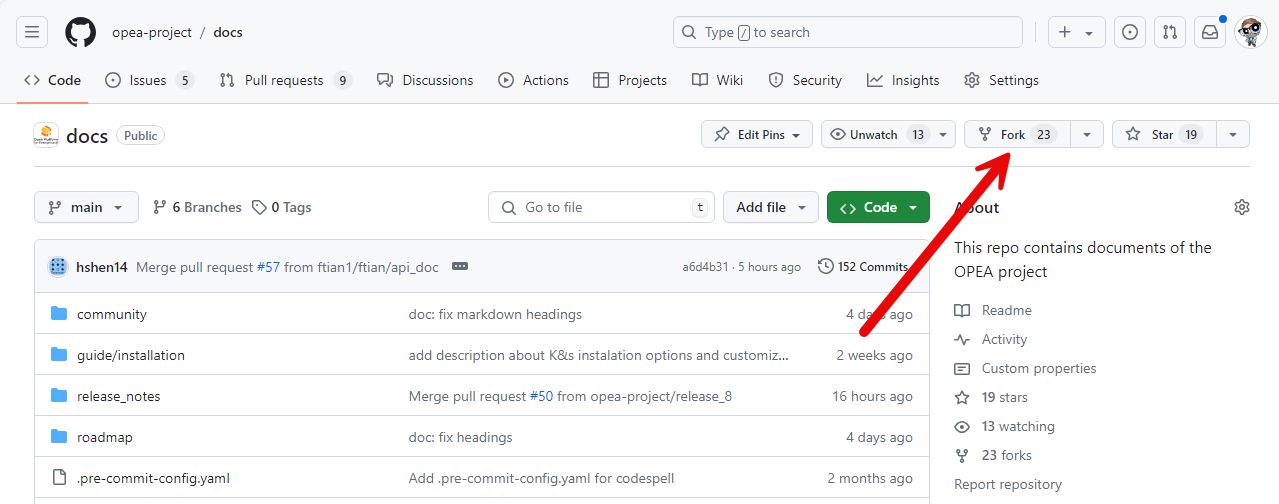
Task: View 0 Tags link
Action: click(x=282, y=207)
